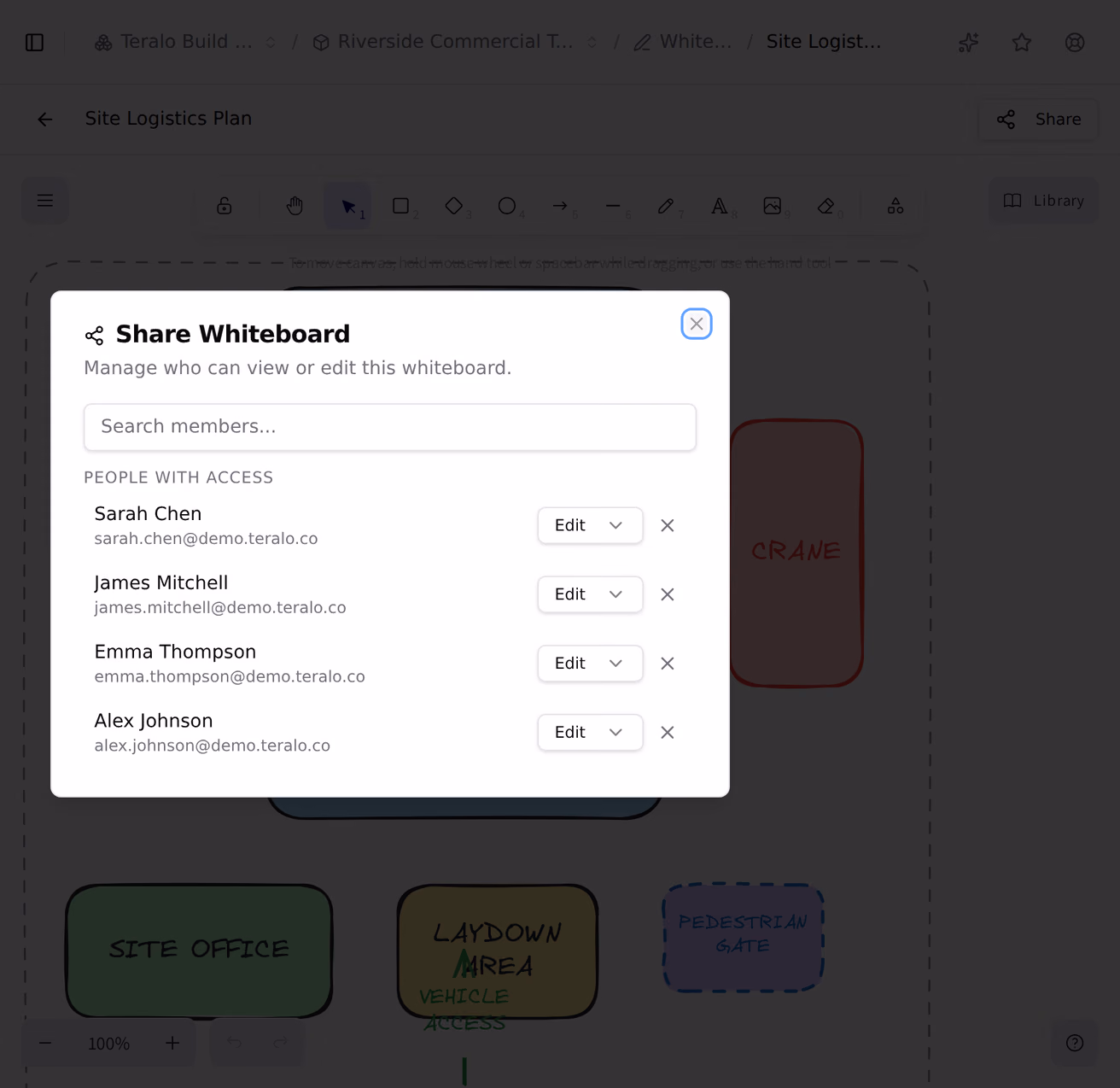Select the Eraser tool
This screenshot has height=1088, width=1120.
point(825,206)
